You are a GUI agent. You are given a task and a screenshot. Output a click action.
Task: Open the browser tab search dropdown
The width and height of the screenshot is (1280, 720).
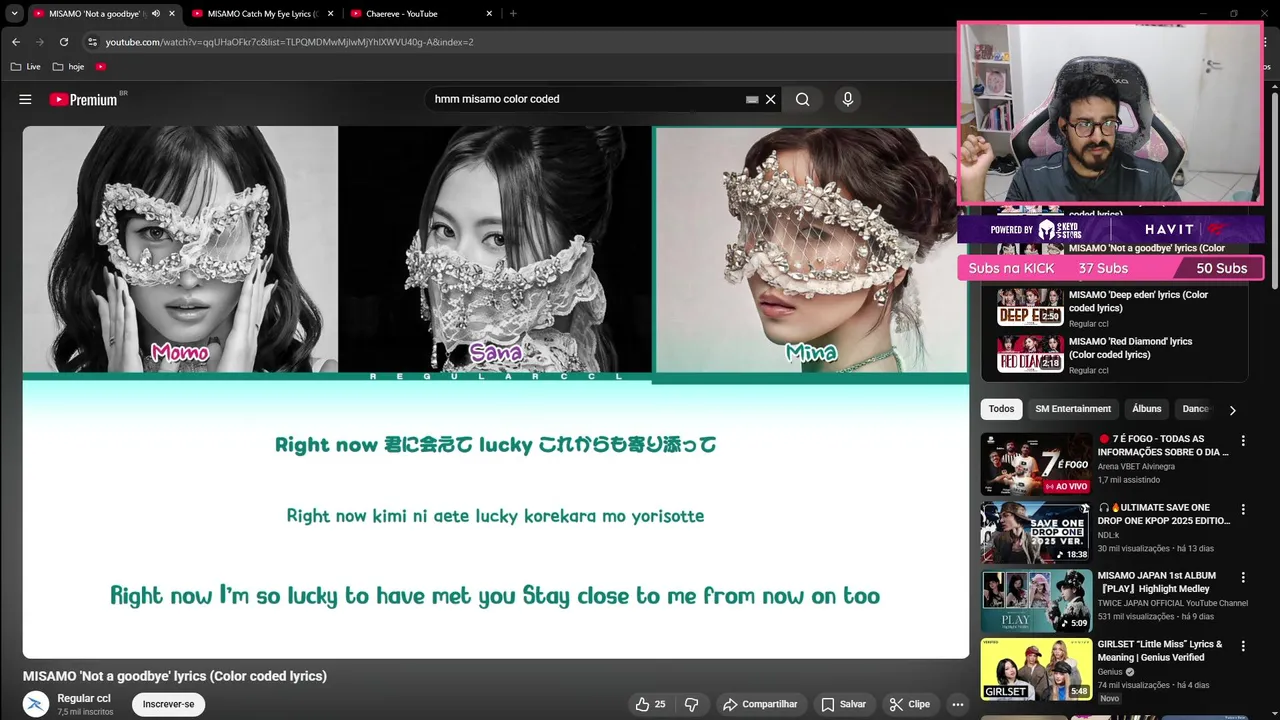14,13
